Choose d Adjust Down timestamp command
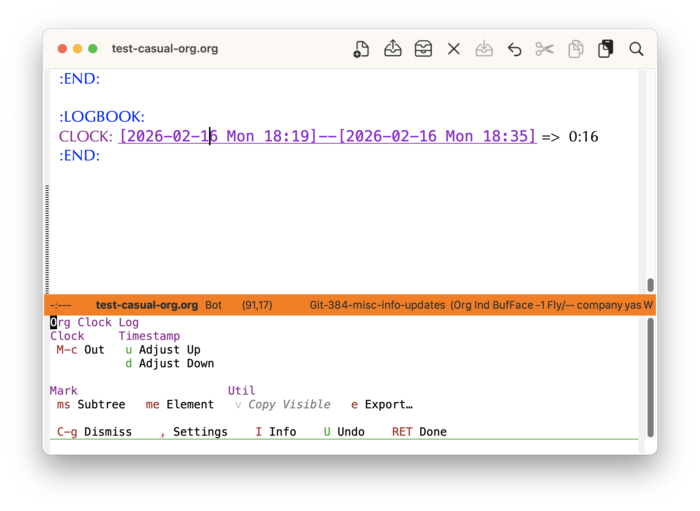This screenshot has height=511, width=700. (170, 364)
